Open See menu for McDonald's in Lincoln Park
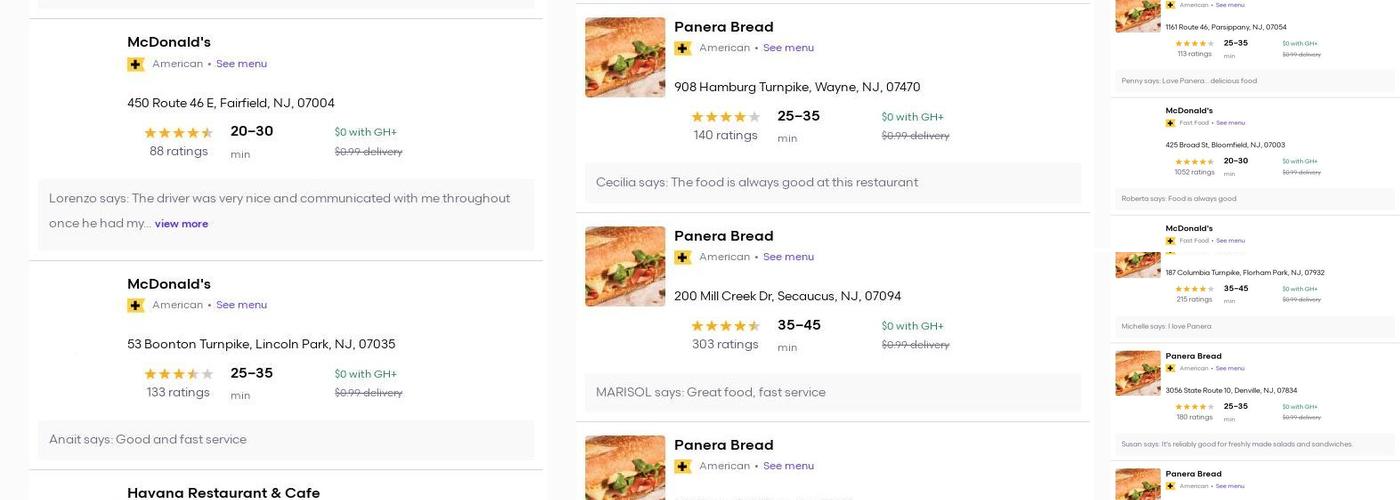Screen dimensions: 1400x500 coord(241,305)
